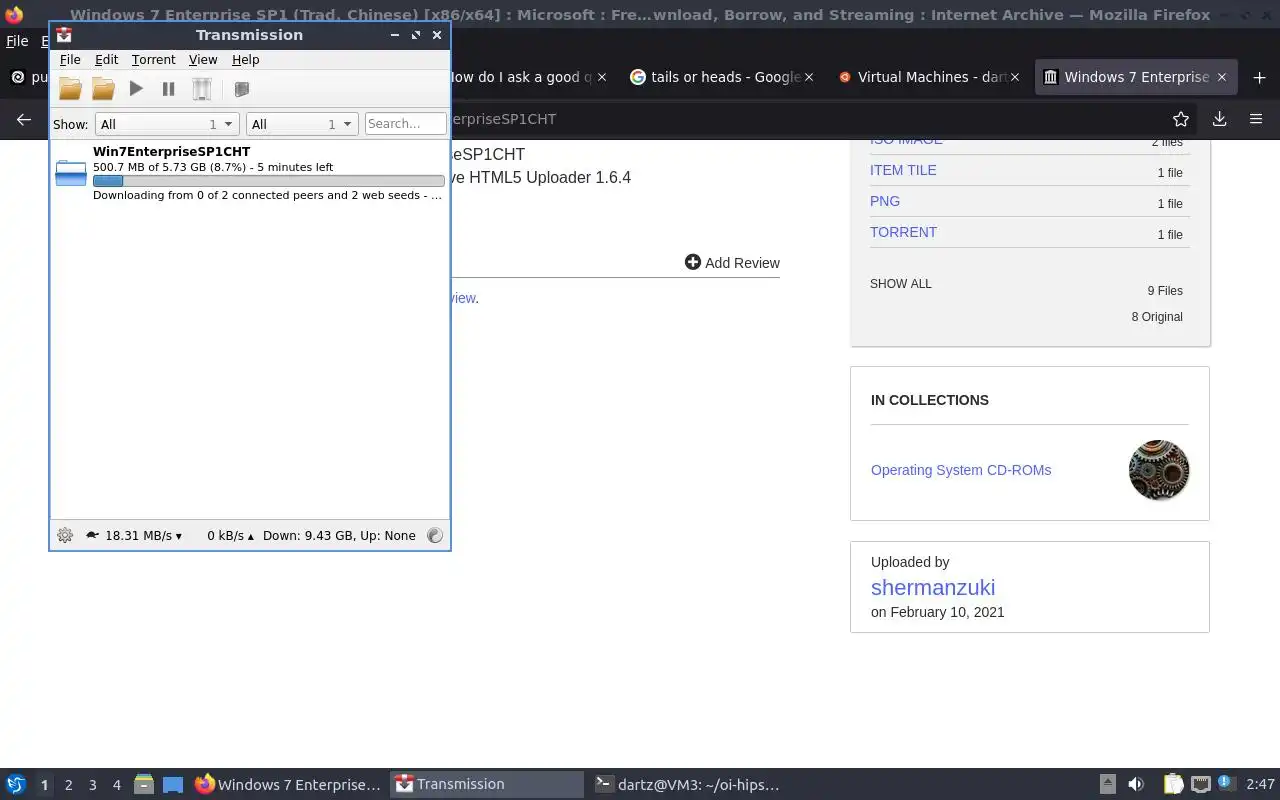Click the statistics circle icon in Transmission status bar
1280x800 pixels.
pyautogui.click(x=435, y=535)
